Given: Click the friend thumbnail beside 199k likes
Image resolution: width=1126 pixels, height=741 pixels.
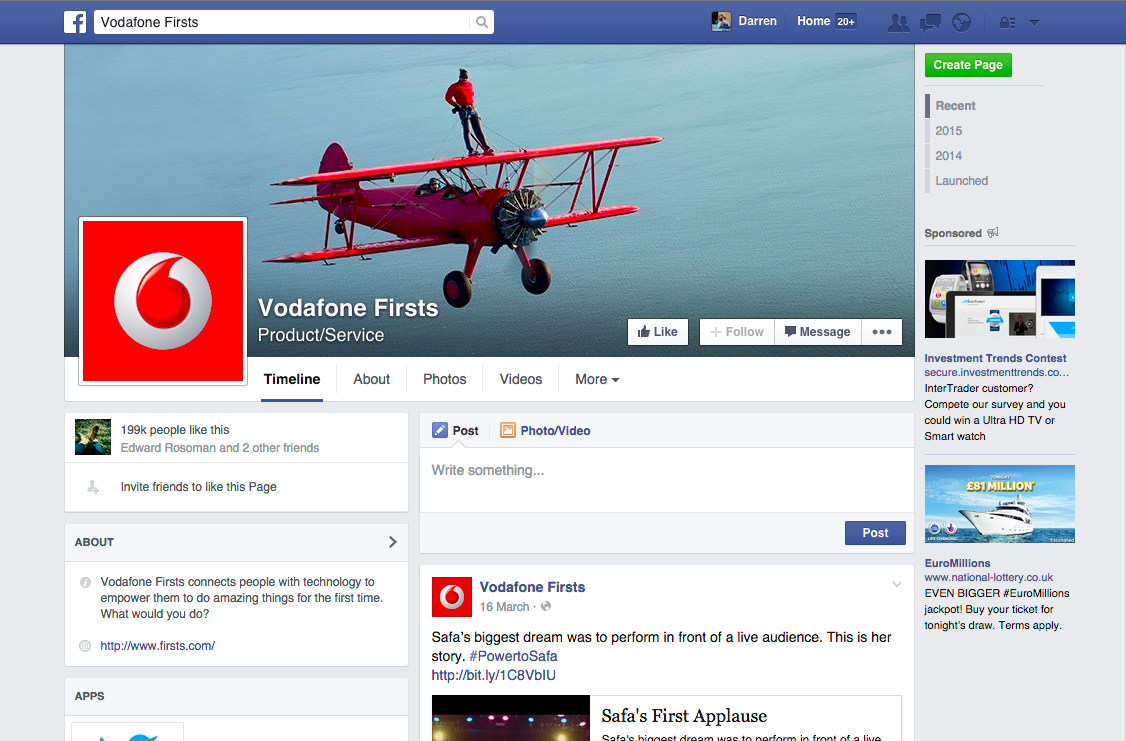Looking at the screenshot, I should (x=93, y=437).
